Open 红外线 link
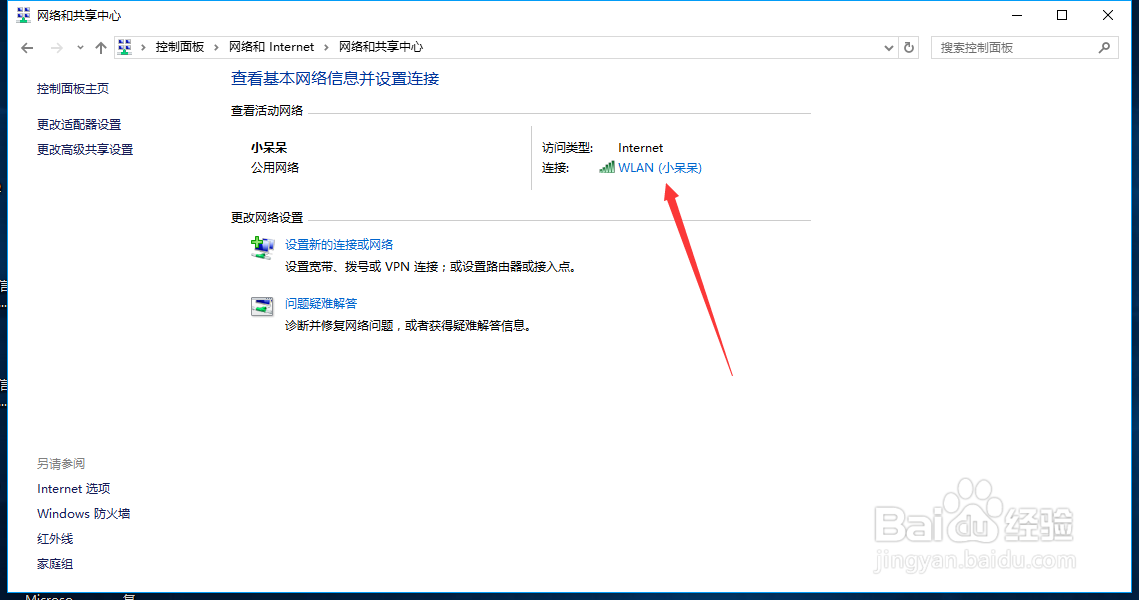The height and width of the screenshot is (600, 1139). [x=55, y=539]
